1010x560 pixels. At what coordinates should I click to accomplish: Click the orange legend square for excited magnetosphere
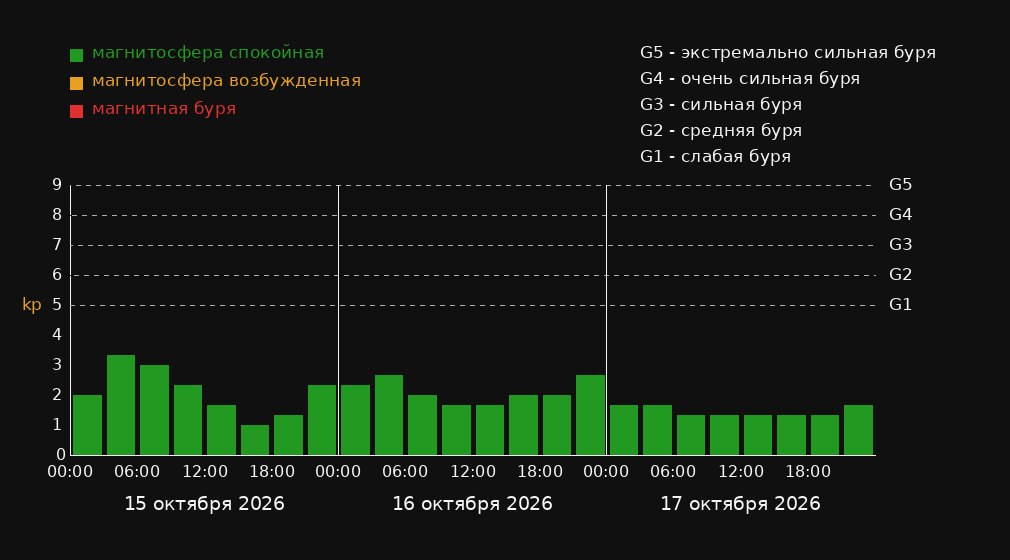pos(77,83)
